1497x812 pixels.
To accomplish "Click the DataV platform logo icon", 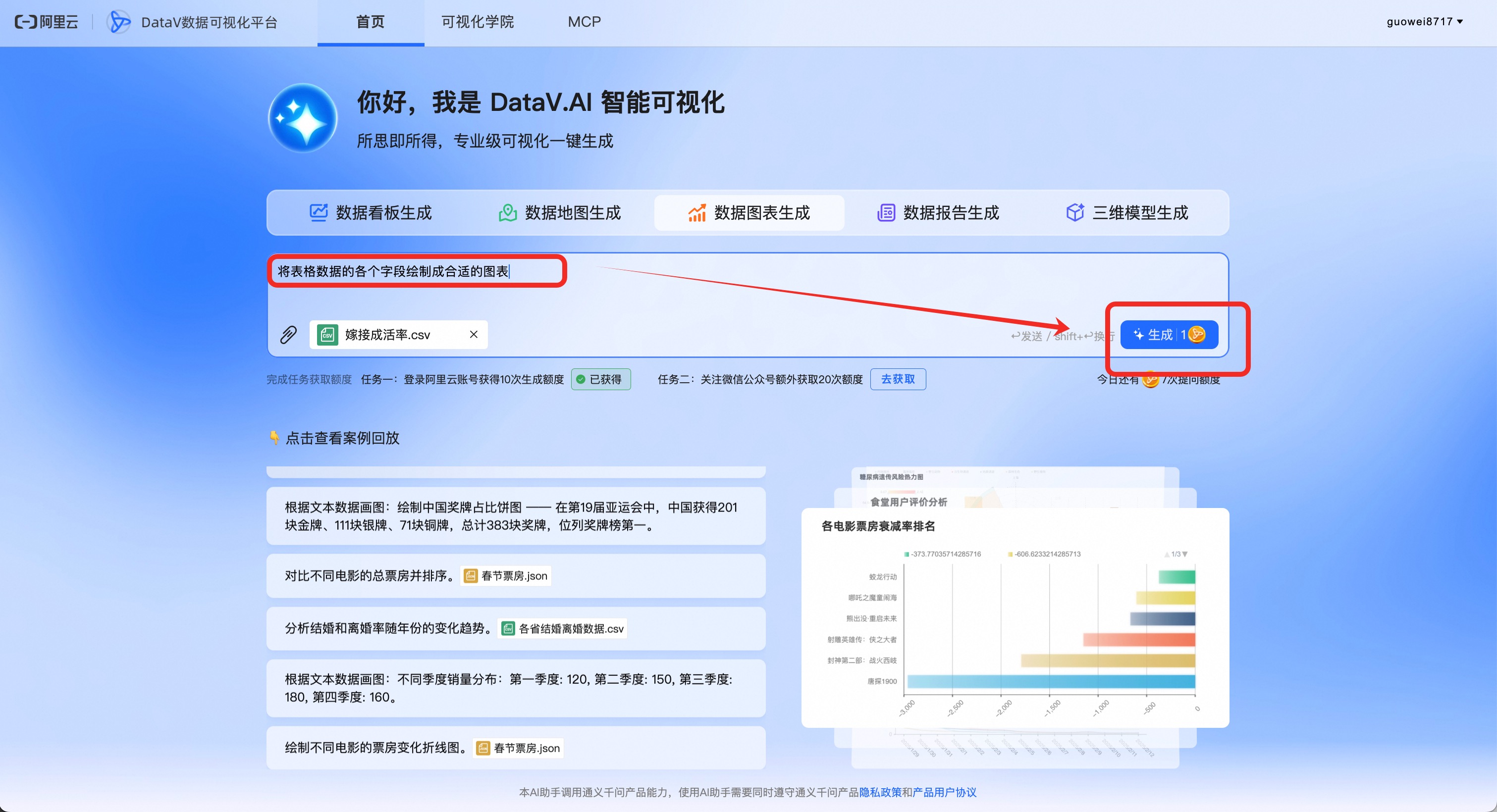I will (120, 22).
